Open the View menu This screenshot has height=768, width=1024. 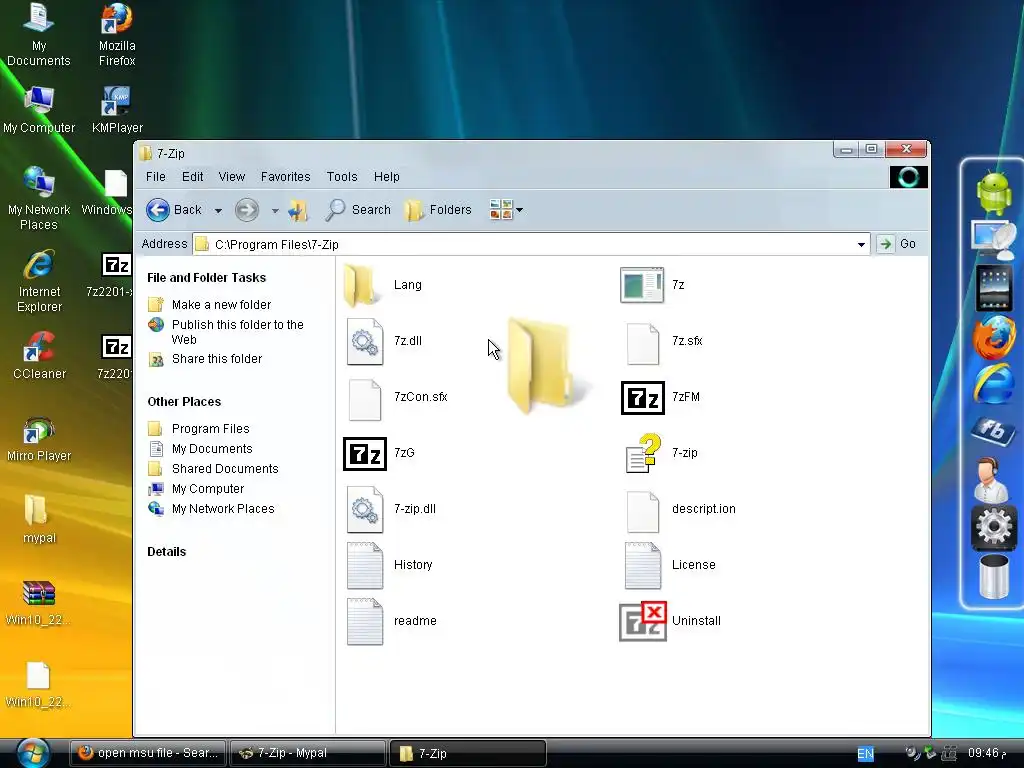click(231, 176)
